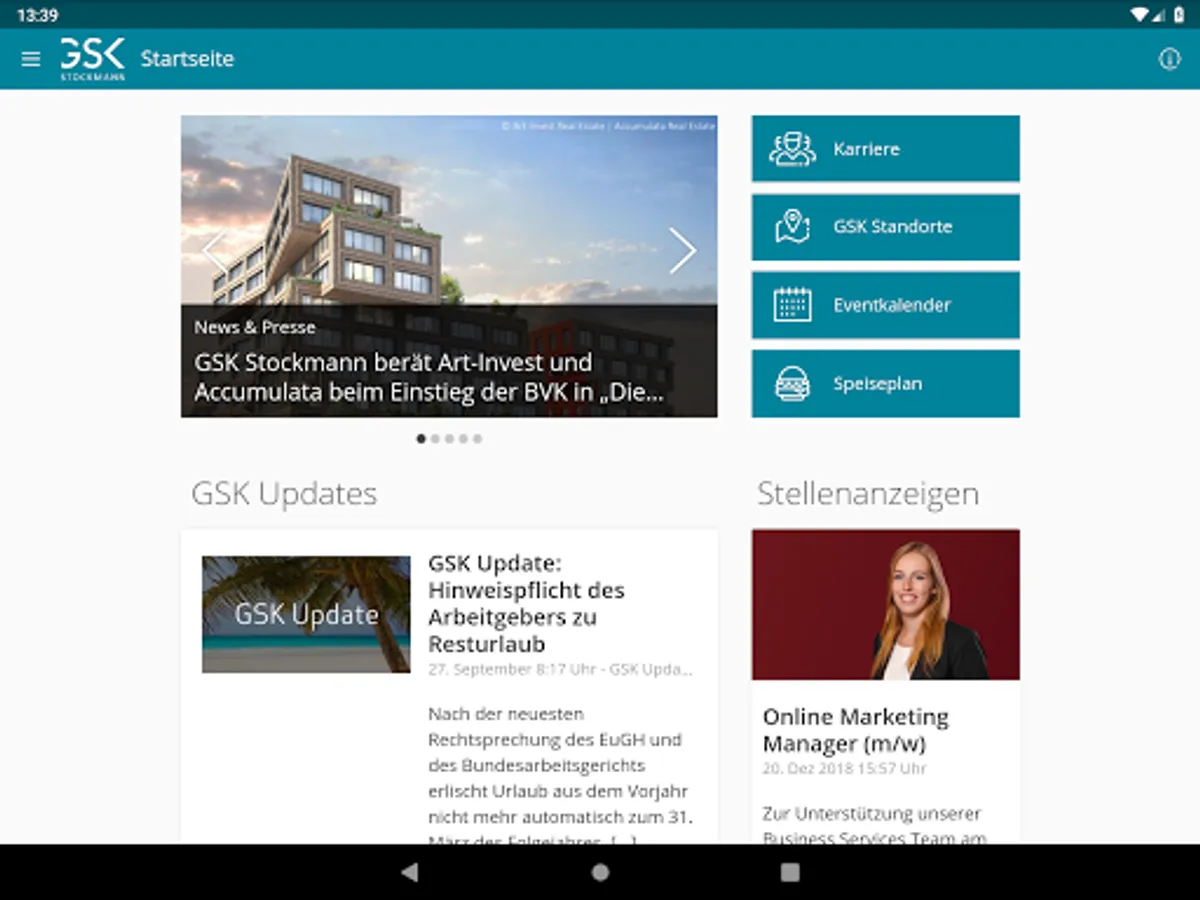Open the Art-Invest news headline
Screen dimensions: 1200x900
pyautogui.click(x=429, y=377)
